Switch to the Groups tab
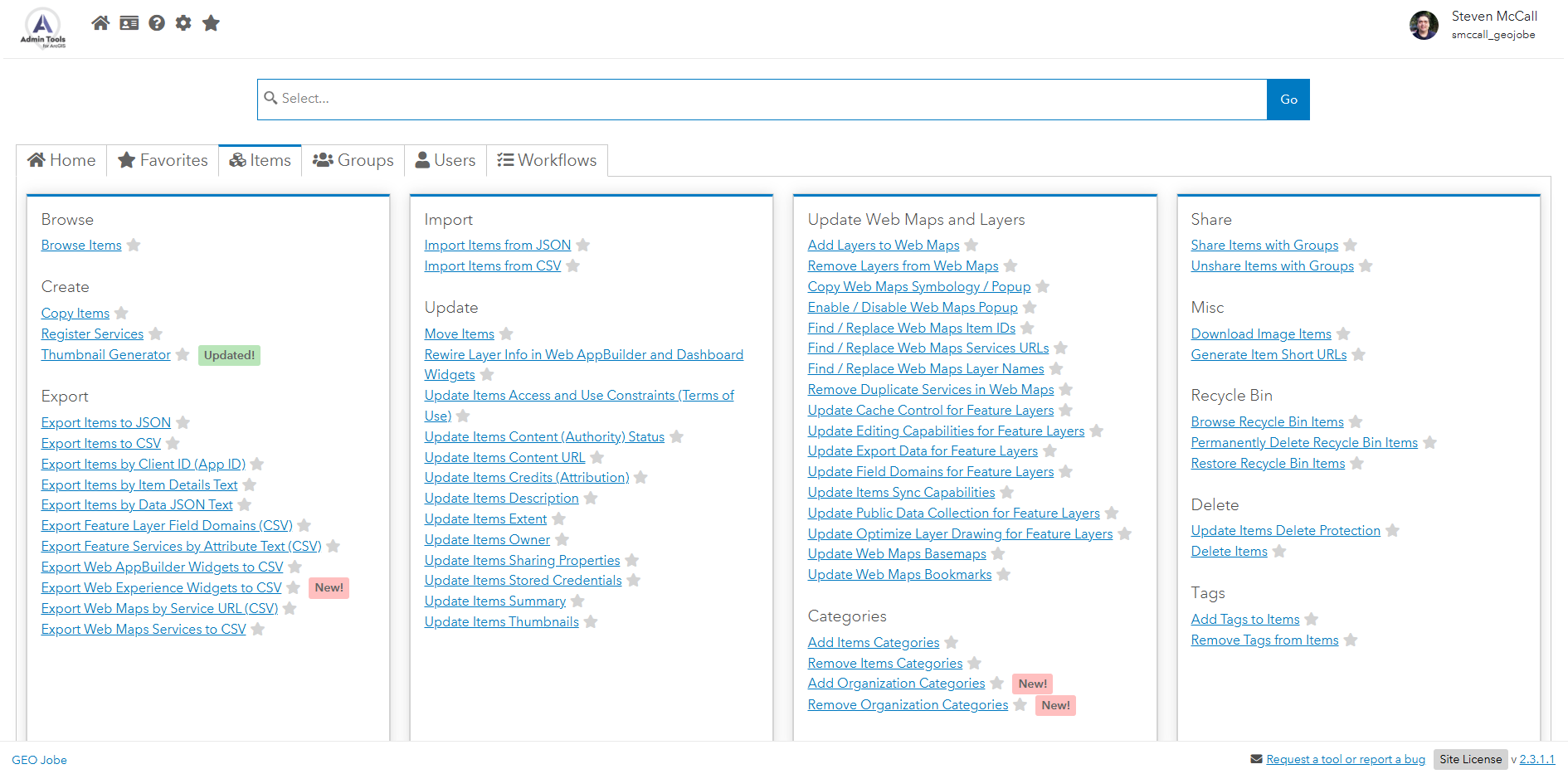Screen dimensions: 1568x774 tap(353, 160)
